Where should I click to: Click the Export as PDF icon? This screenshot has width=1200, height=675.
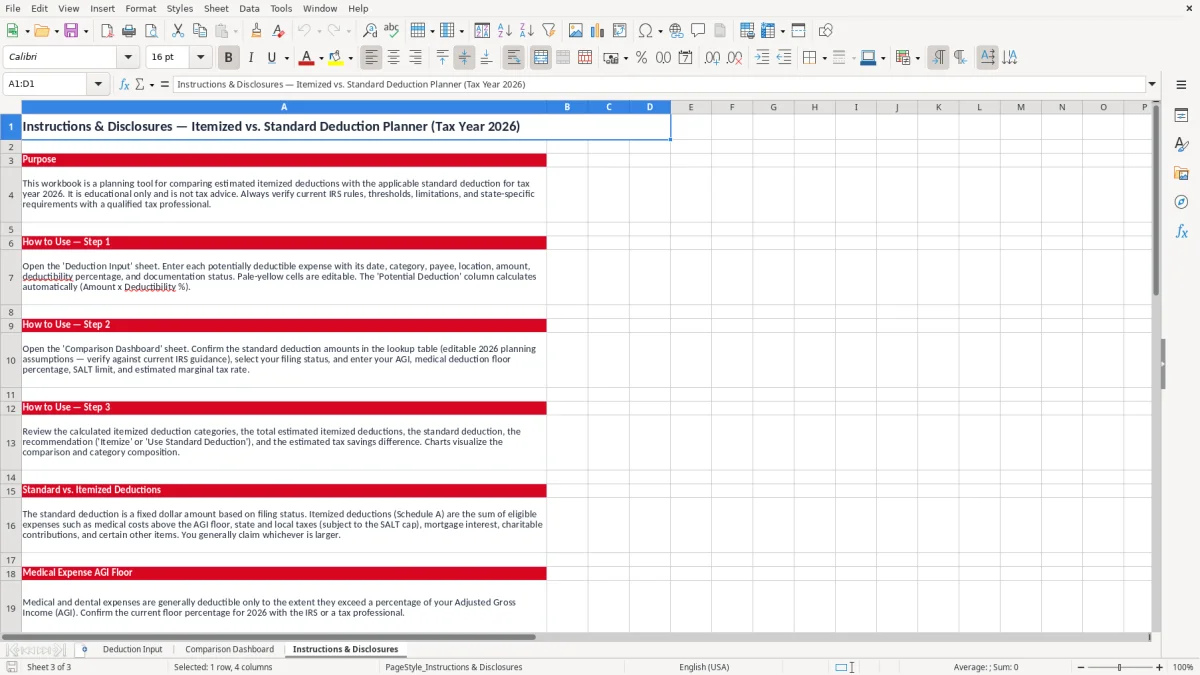point(107,31)
